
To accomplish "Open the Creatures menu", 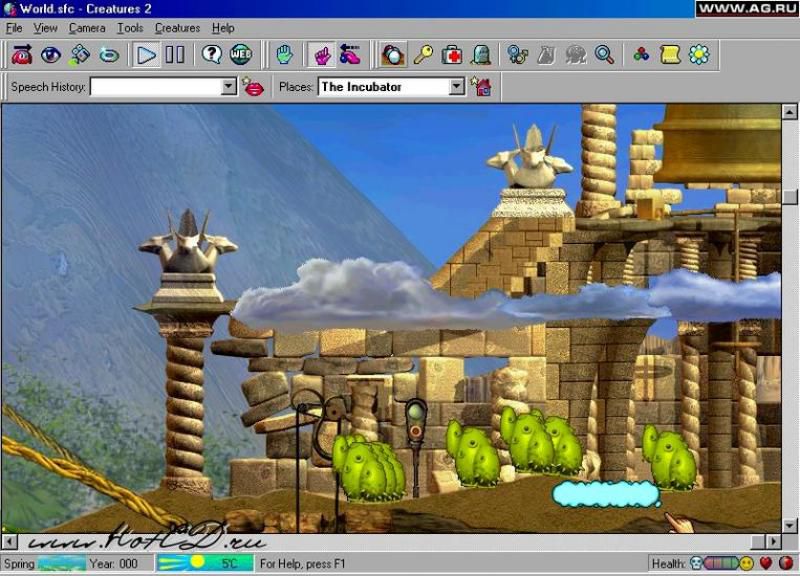I will click(177, 28).
